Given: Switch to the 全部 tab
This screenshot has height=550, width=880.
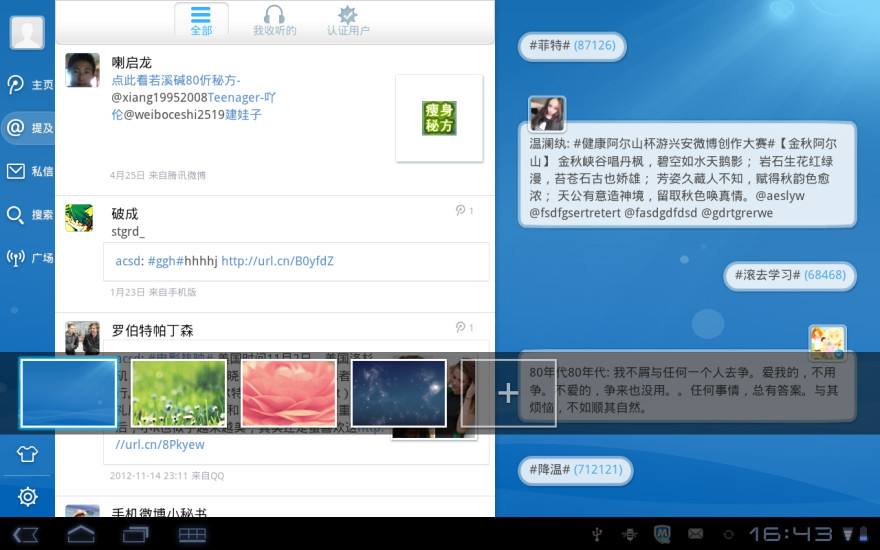Looking at the screenshot, I should [x=201, y=21].
